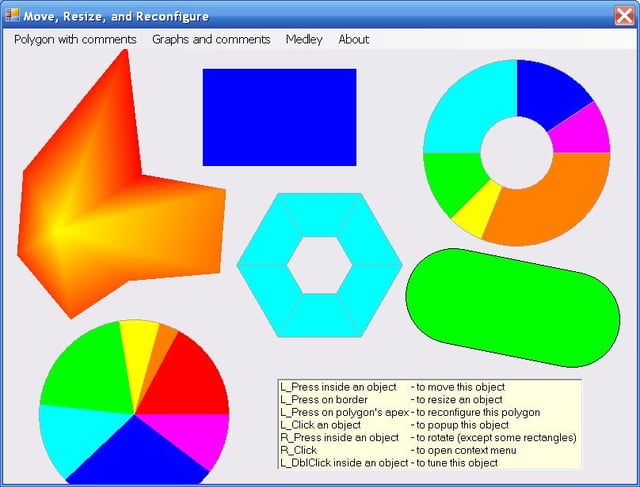Click the text 'R_Press inside an object'

click(x=340, y=438)
